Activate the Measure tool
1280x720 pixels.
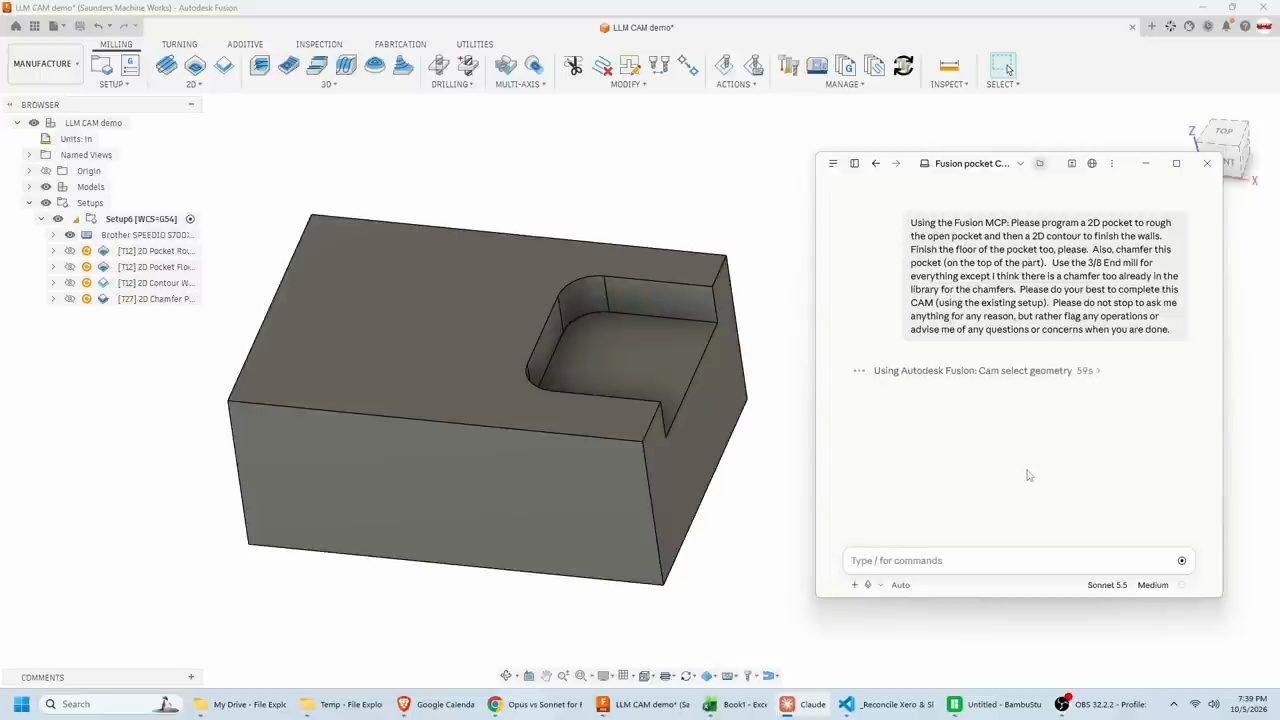point(949,66)
